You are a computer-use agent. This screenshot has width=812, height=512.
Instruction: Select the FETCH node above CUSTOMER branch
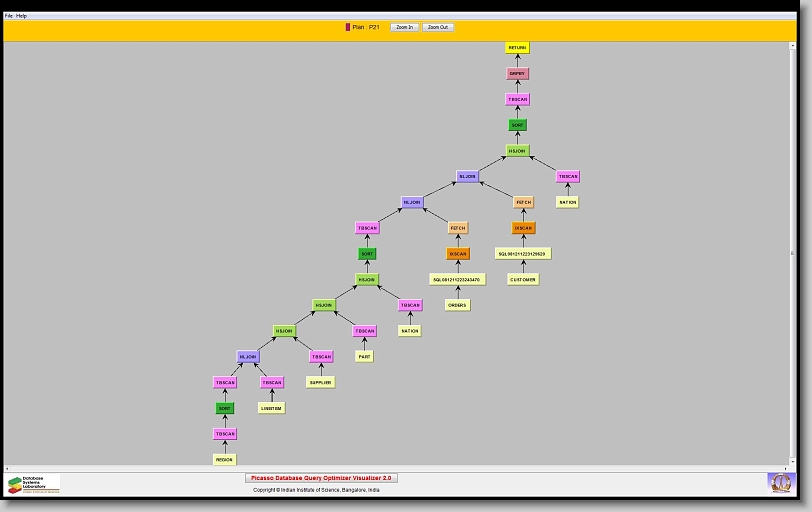524,202
